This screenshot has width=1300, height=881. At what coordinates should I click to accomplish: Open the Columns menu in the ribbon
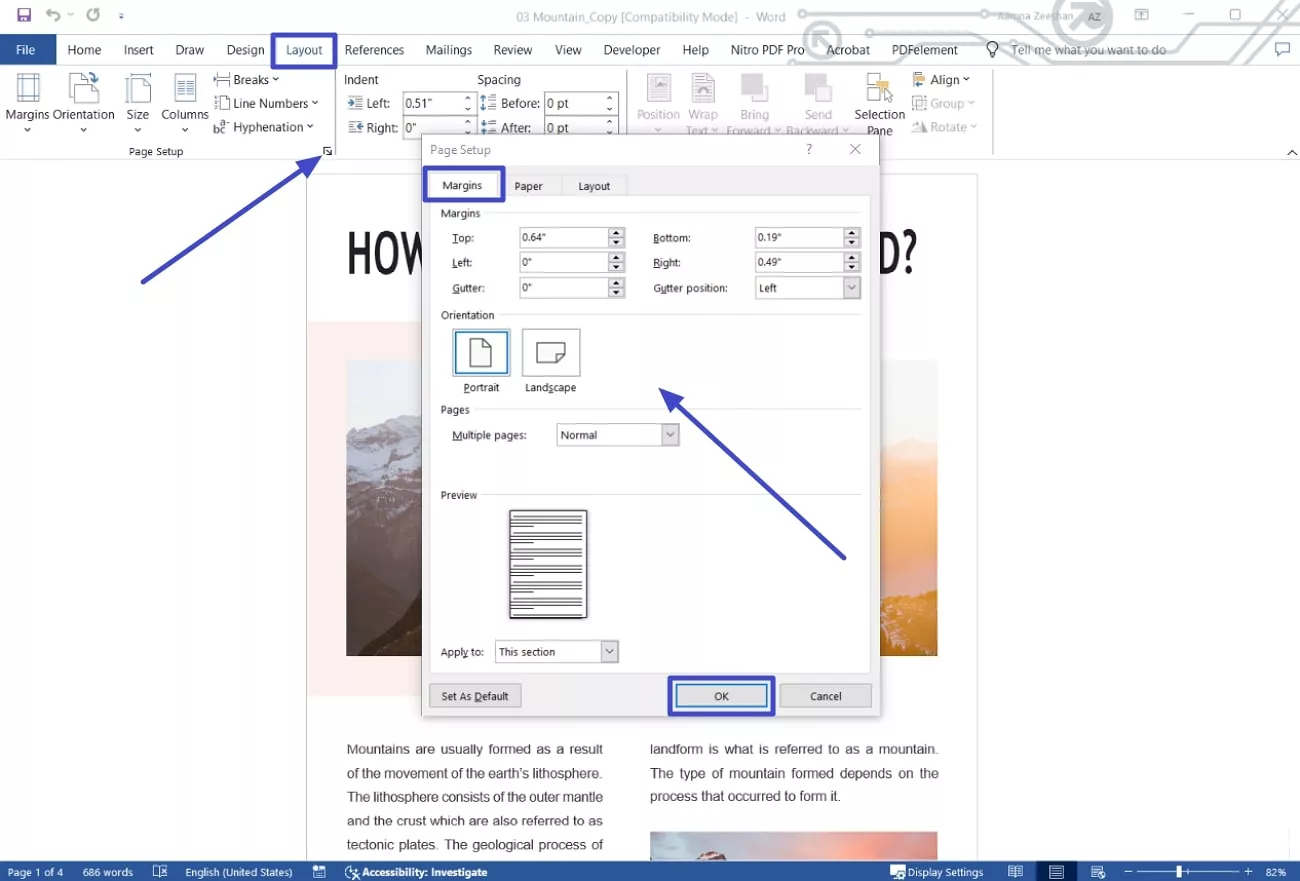(x=185, y=103)
